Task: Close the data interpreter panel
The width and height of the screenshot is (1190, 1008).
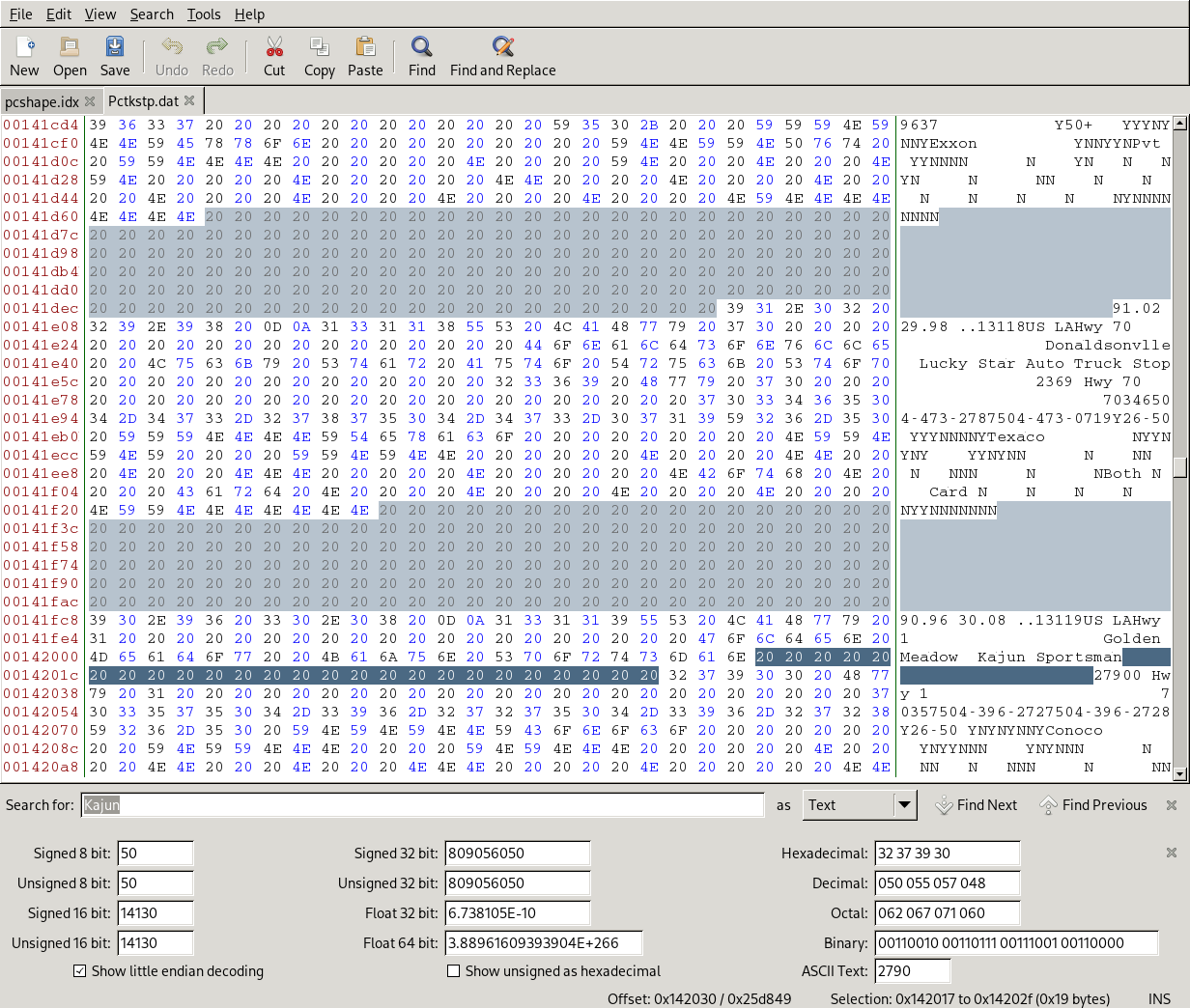Action: [1172, 853]
